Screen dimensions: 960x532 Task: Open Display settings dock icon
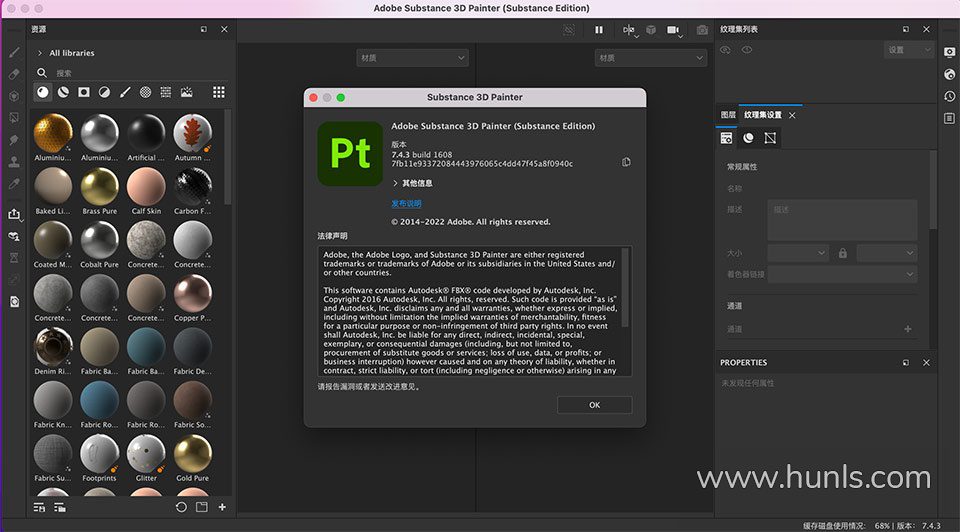point(950,52)
